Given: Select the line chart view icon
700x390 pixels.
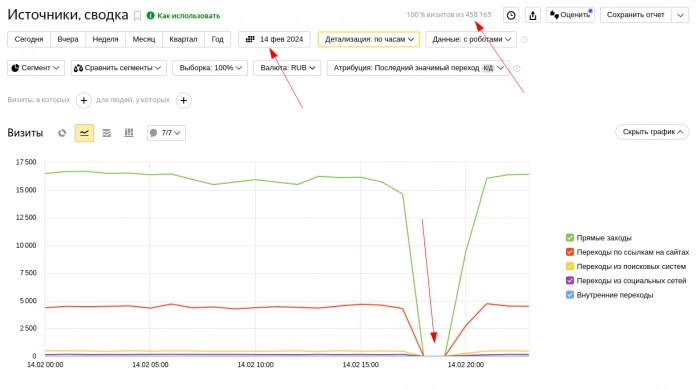Looking at the screenshot, I should 84,133.
